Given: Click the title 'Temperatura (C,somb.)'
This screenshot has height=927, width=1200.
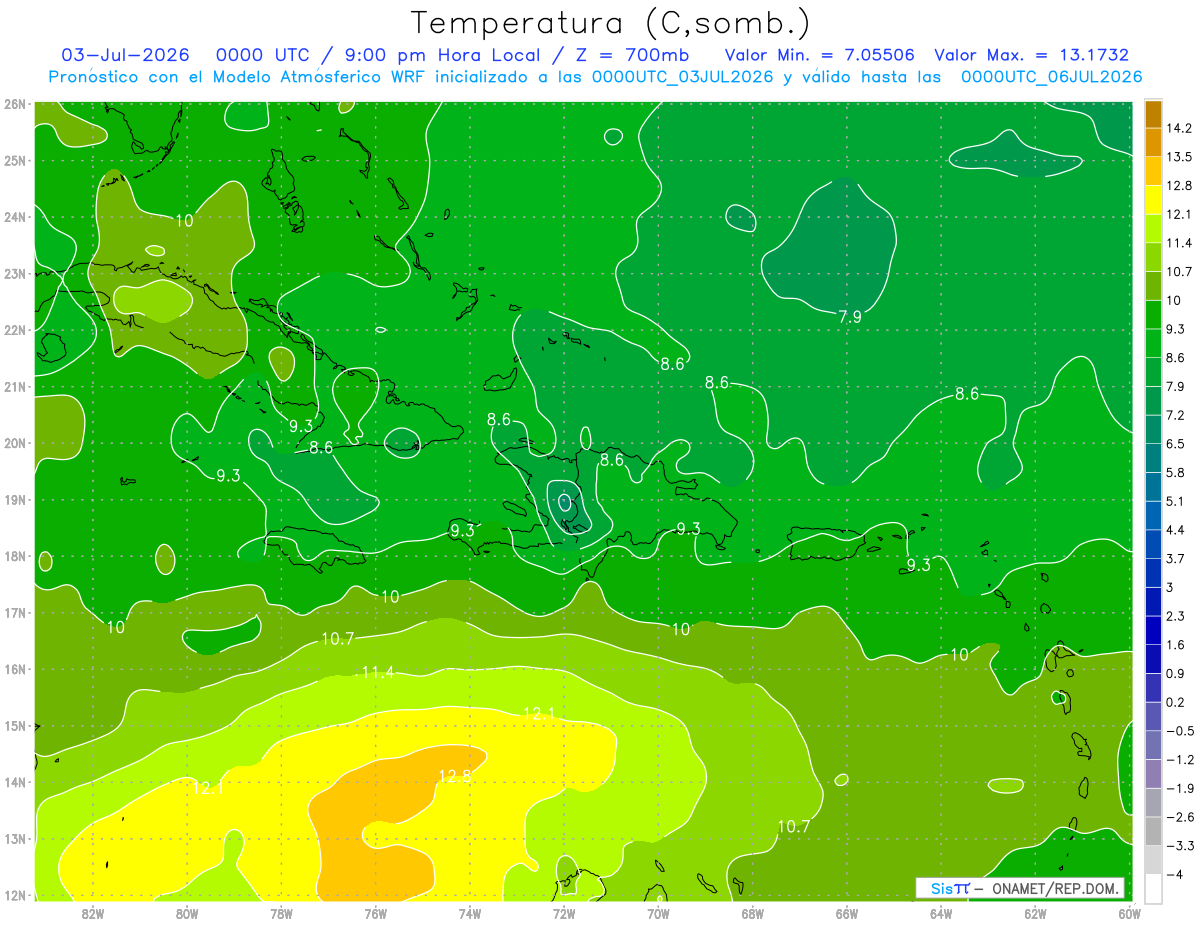Looking at the screenshot, I should (611, 23).
